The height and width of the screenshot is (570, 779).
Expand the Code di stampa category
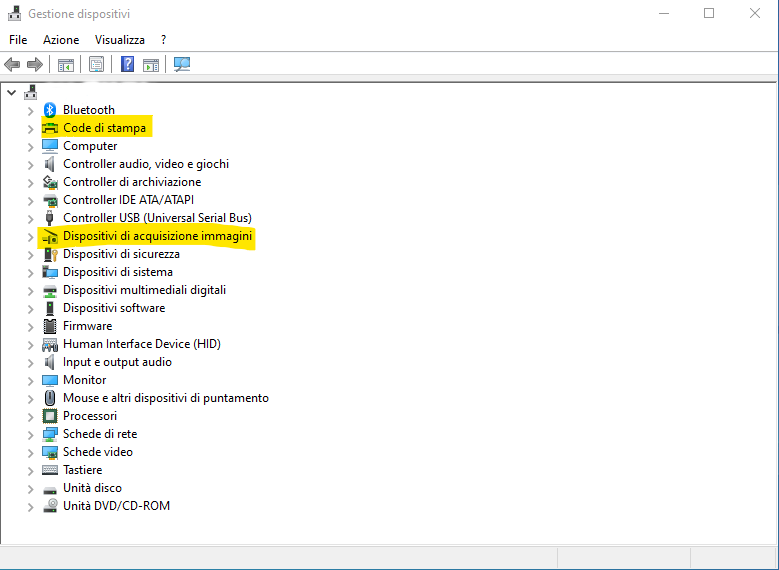pos(30,129)
